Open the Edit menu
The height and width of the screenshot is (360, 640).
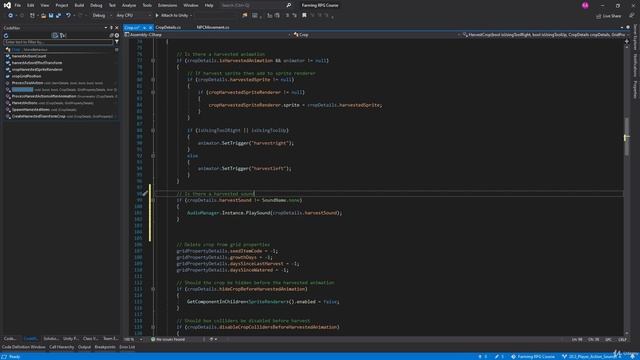click(31, 5)
